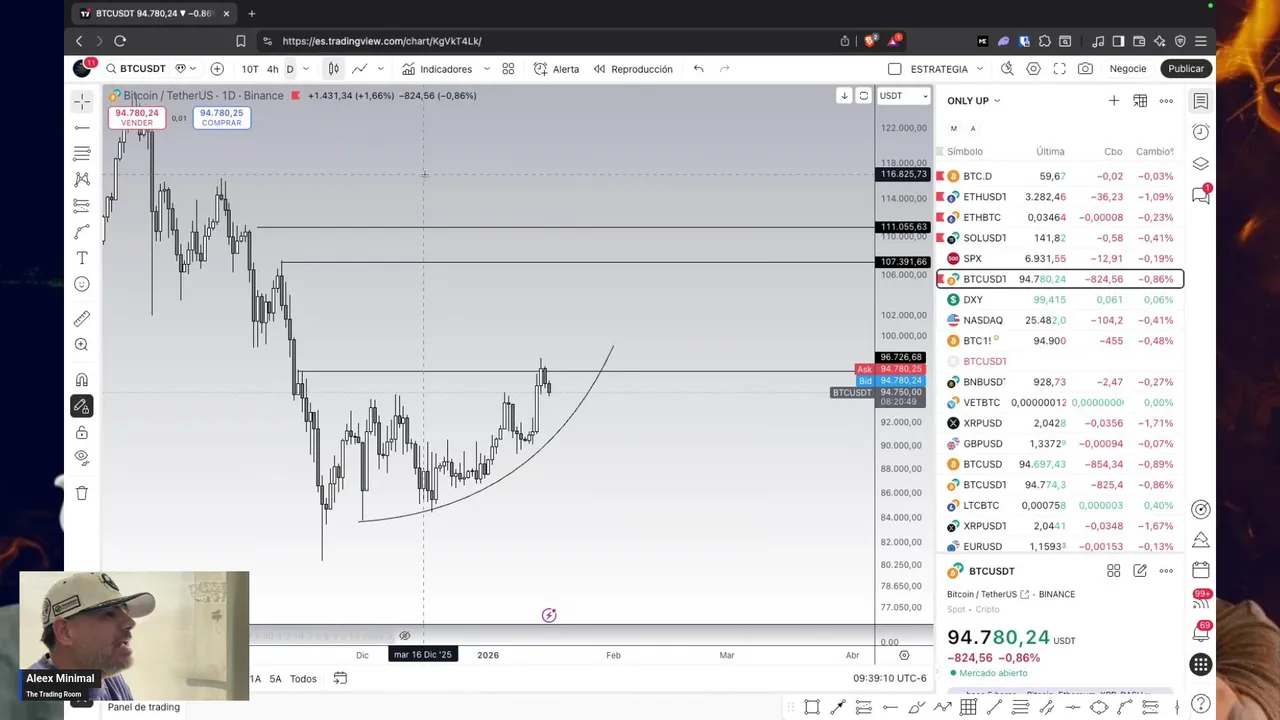The width and height of the screenshot is (1280, 720).
Task: Toggle stay in drawing mode pencil
Action: pos(82,406)
